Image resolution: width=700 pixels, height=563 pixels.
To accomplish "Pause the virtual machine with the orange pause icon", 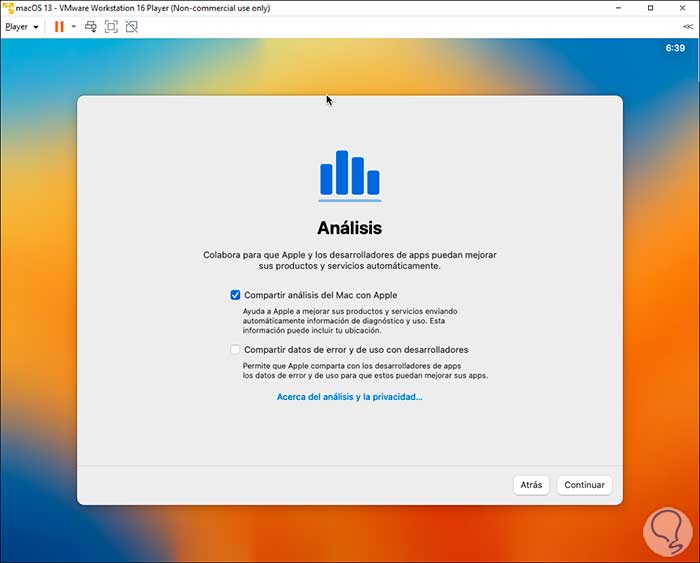I will [x=59, y=27].
